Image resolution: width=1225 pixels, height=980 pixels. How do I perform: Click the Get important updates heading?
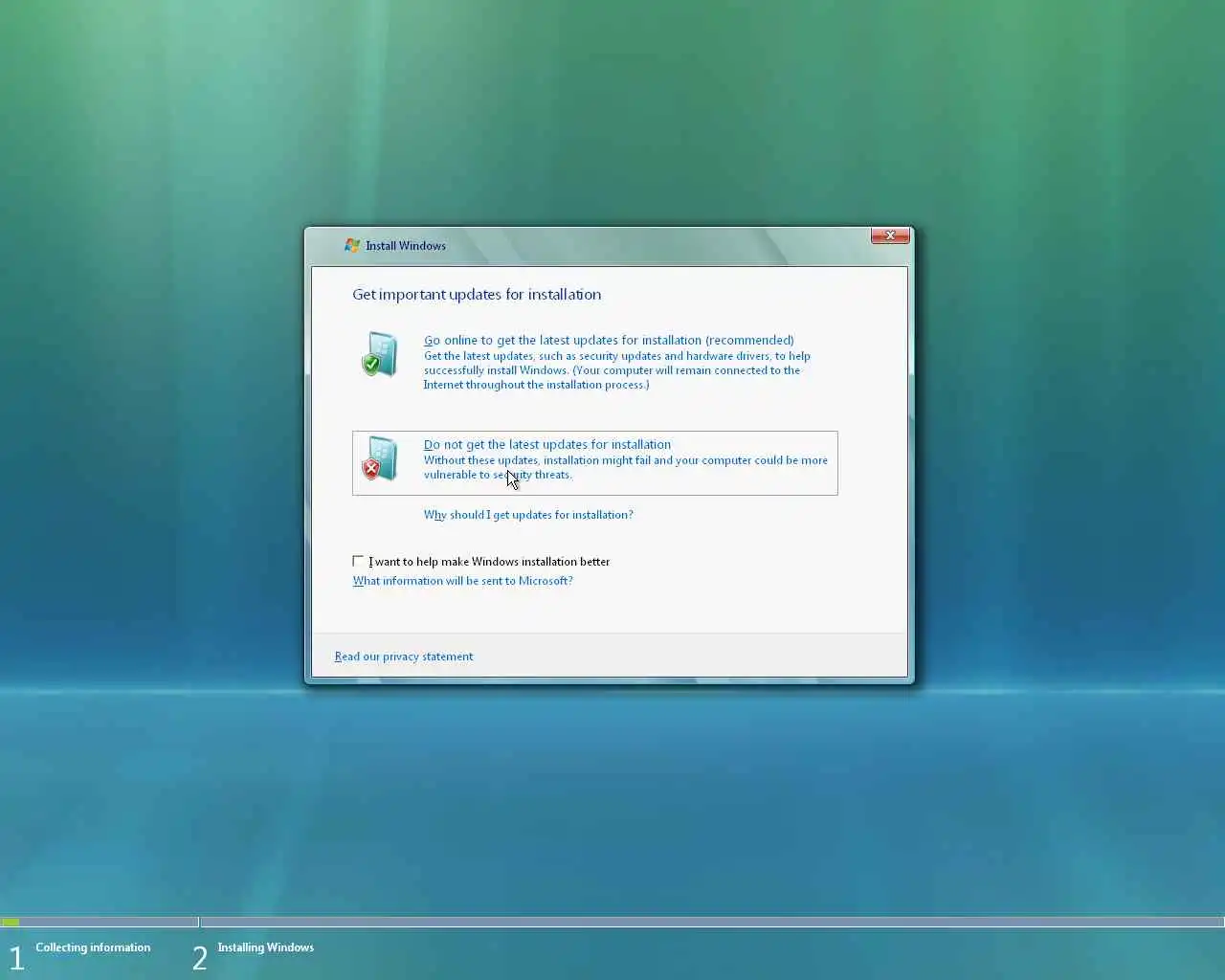pyautogui.click(x=477, y=295)
